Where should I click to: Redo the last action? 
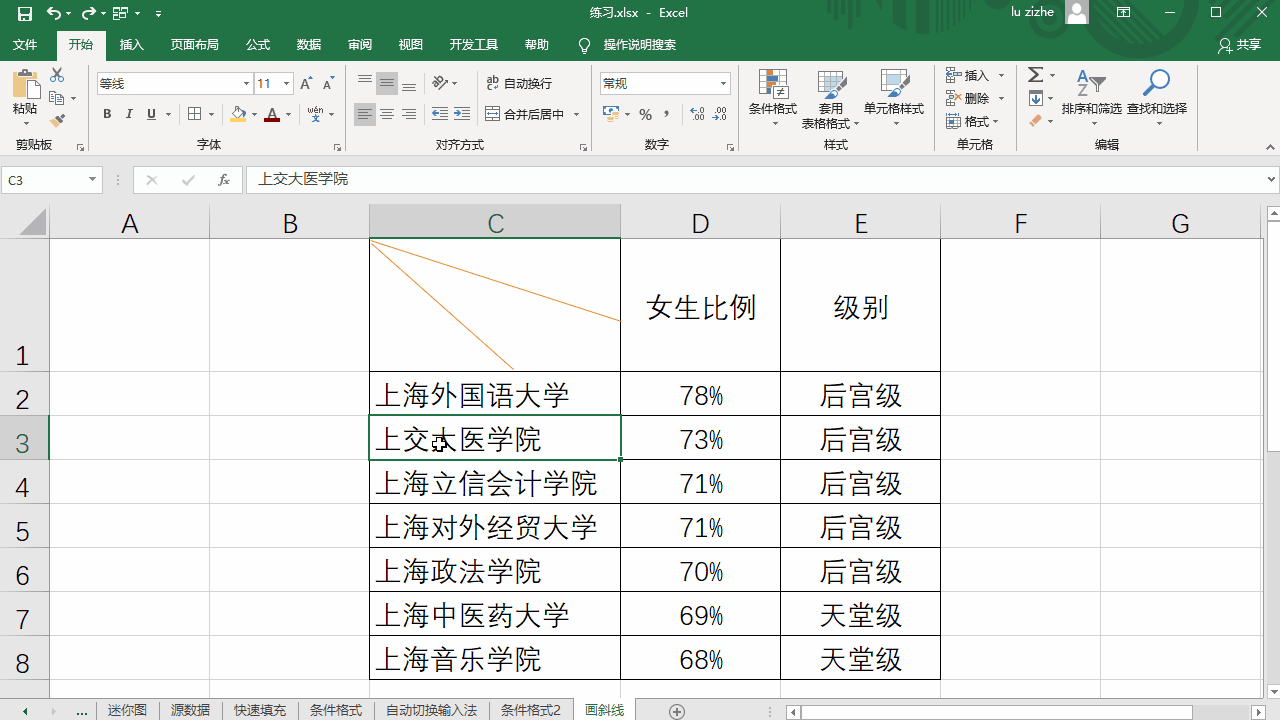point(88,13)
